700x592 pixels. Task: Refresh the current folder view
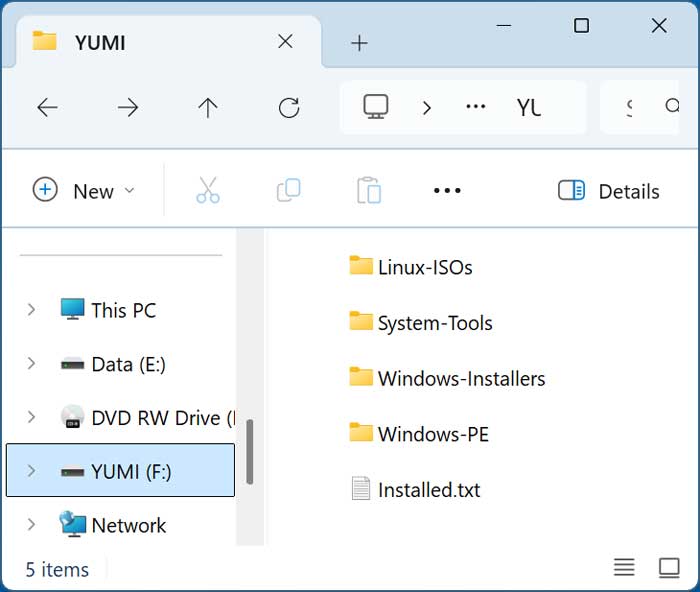click(289, 108)
